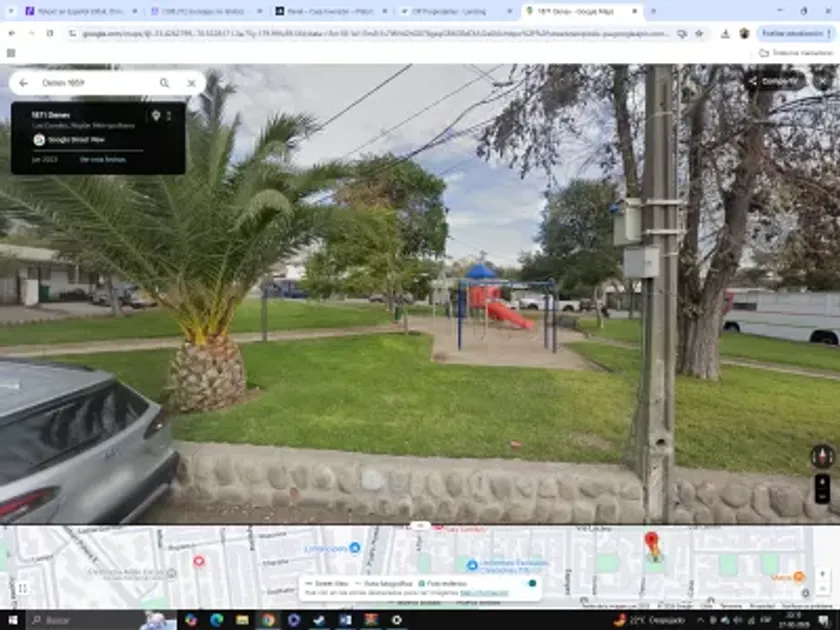Collapse the minimap using the top handle
This screenshot has height=630, width=840.
(420, 526)
